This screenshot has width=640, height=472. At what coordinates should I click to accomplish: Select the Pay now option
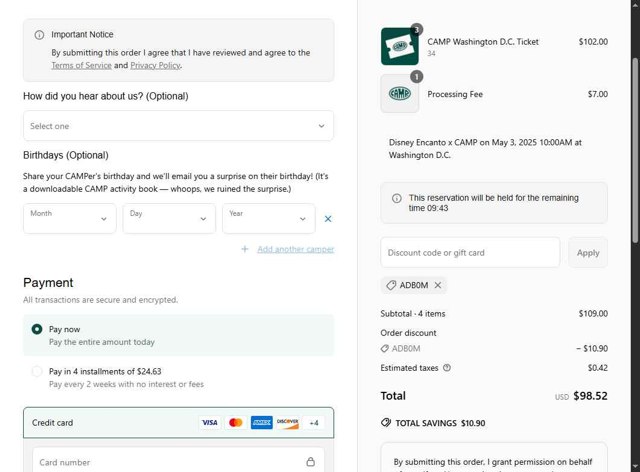(x=37, y=329)
